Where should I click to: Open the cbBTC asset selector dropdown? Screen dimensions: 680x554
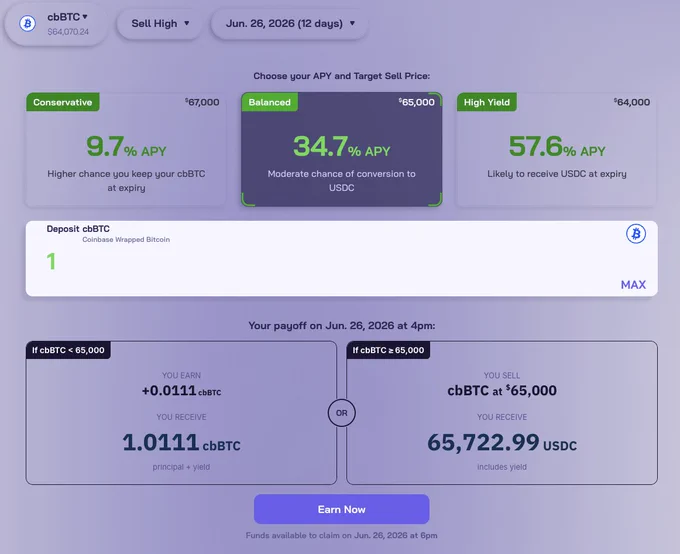56,24
